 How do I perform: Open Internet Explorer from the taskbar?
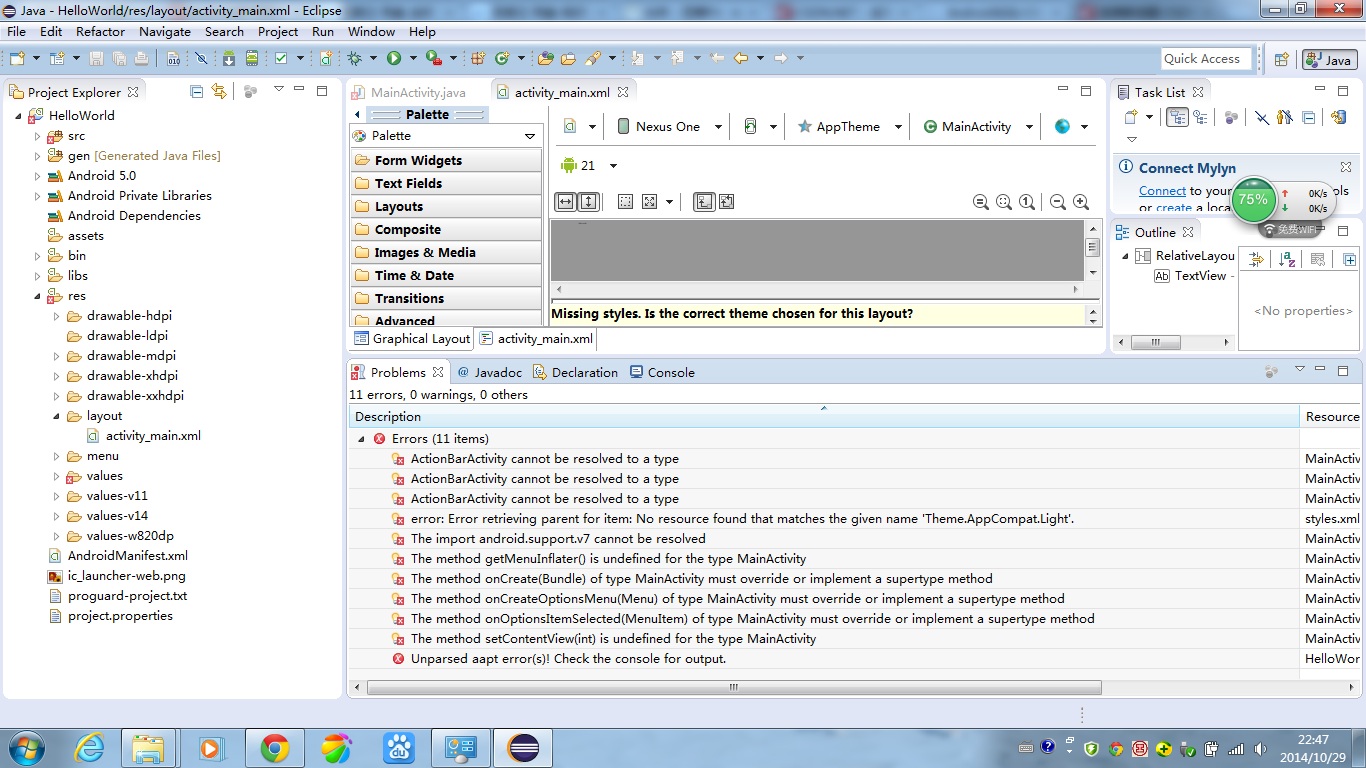90,748
